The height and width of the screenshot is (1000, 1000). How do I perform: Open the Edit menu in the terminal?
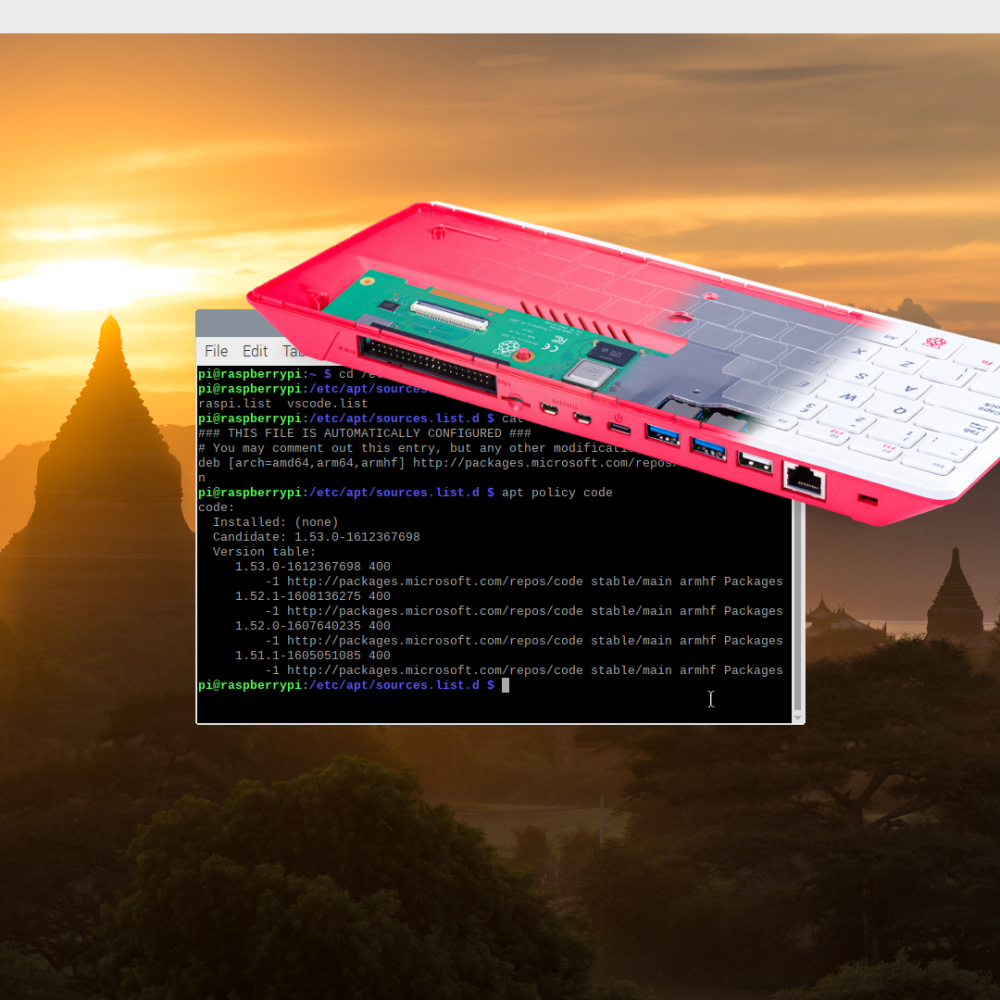(x=255, y=351)
